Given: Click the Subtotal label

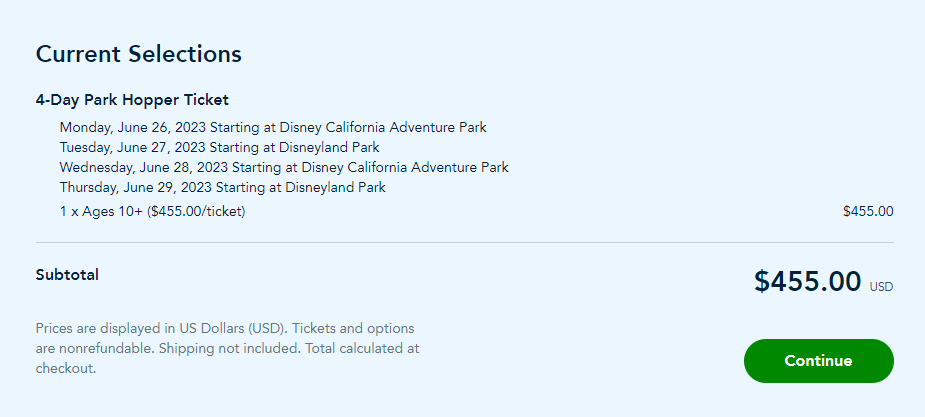Looking at the screenshot, I should click(x=67, y=274).
